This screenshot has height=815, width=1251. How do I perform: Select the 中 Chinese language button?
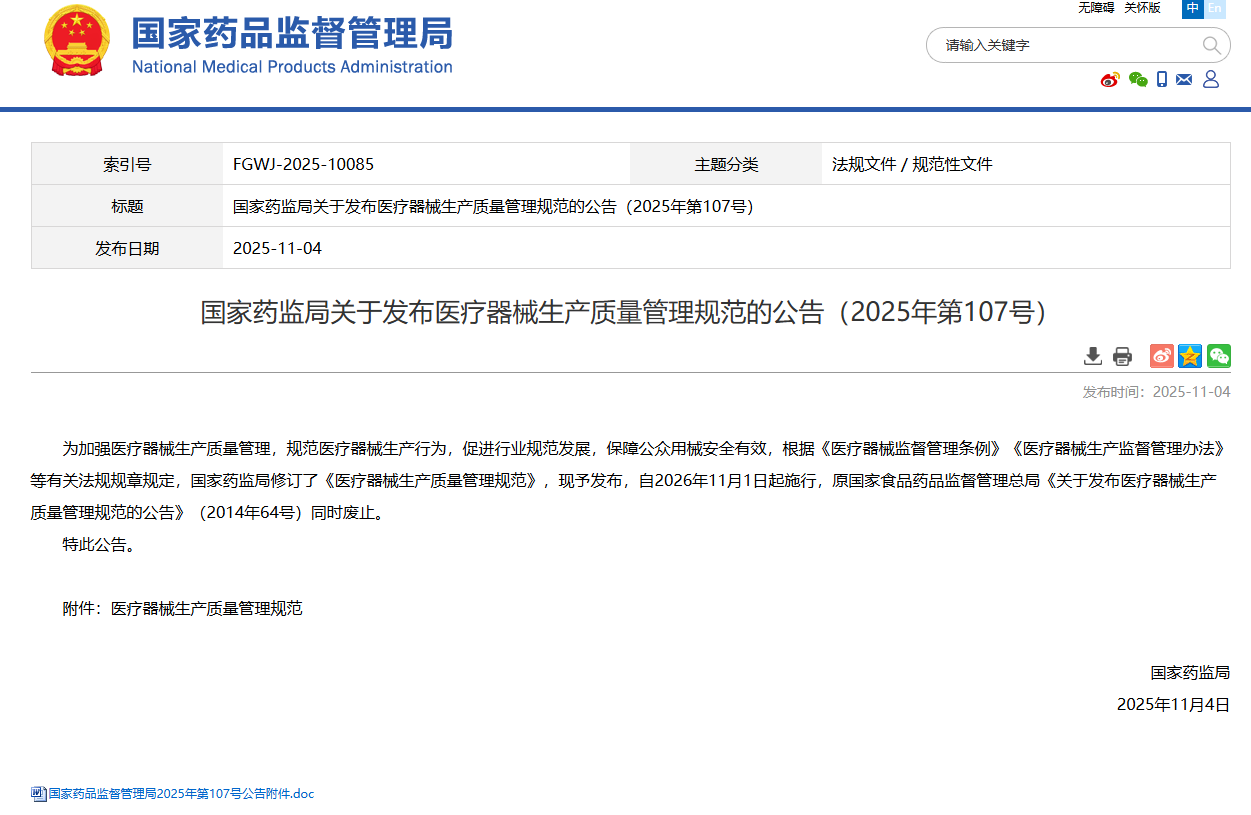point(1193,8)
